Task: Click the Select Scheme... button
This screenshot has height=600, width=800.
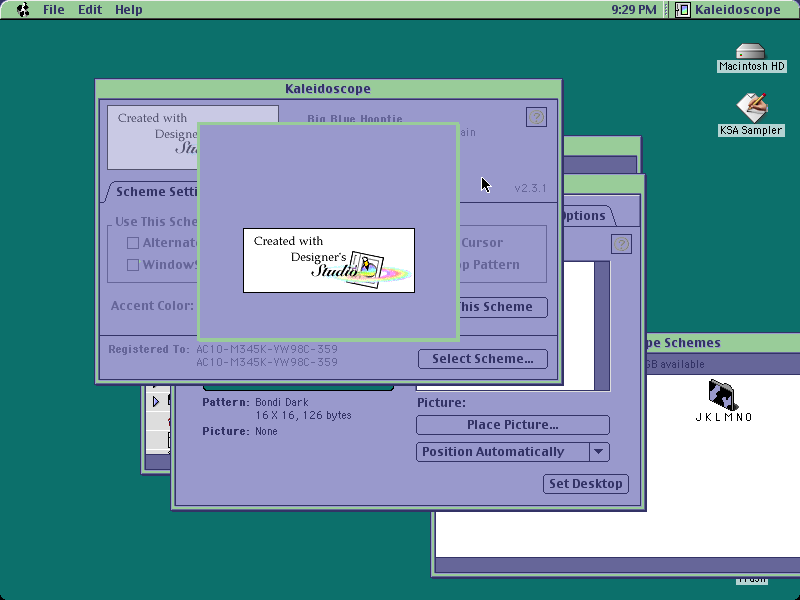Action: 483,359
